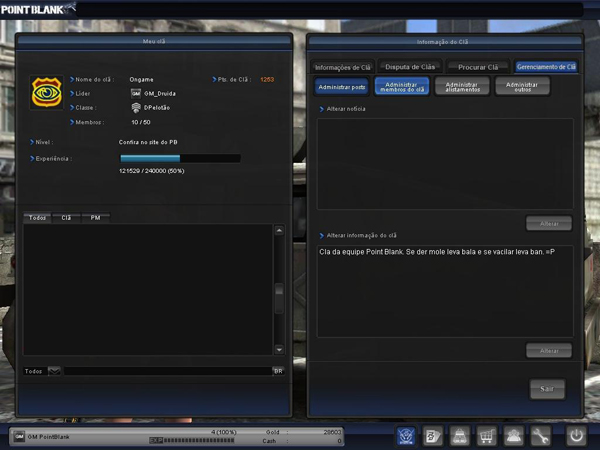Open the Todos chat channel dropdown

pyautogui.click(x=54, y=371)
